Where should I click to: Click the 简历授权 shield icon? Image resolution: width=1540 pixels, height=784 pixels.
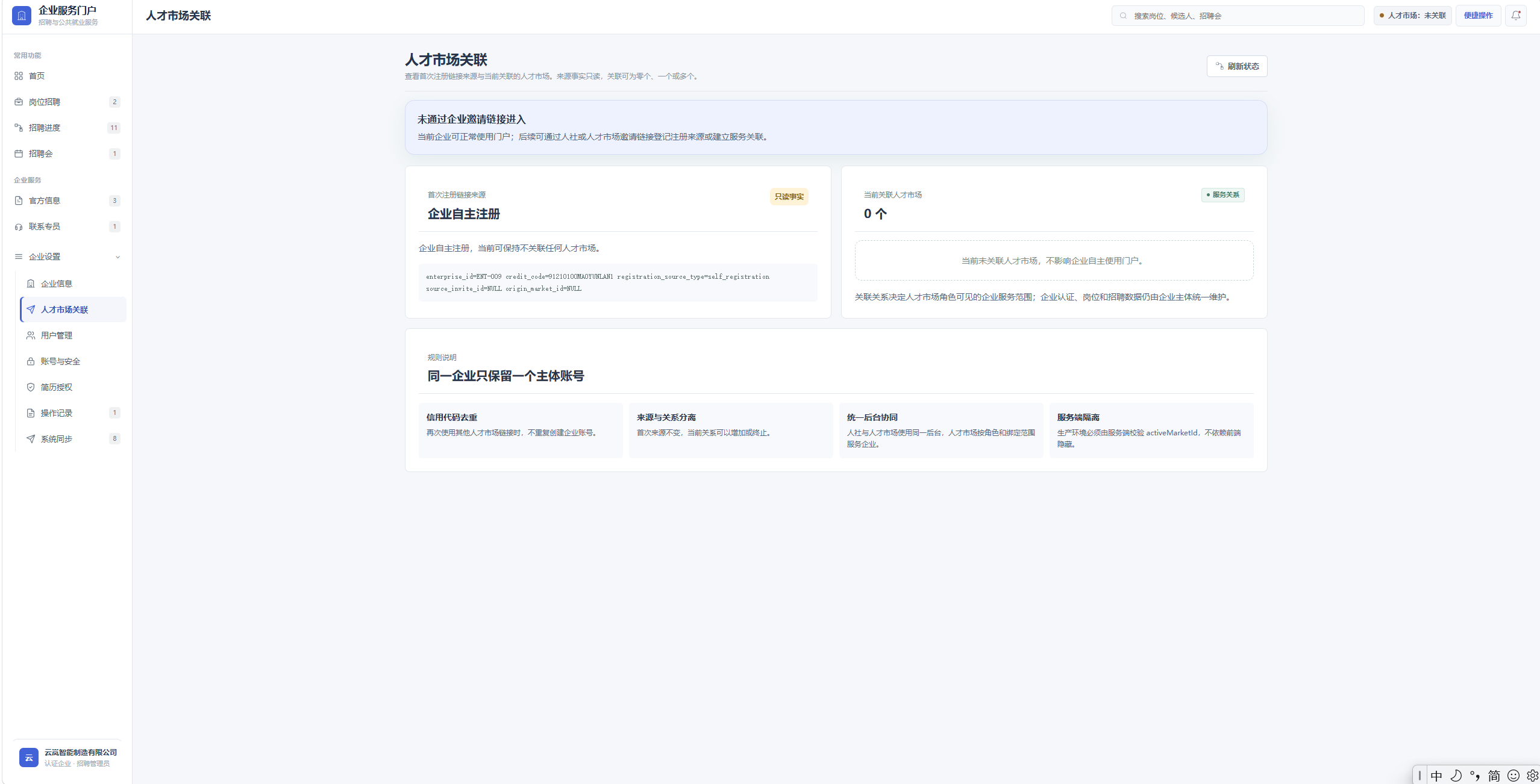point(31,387)
